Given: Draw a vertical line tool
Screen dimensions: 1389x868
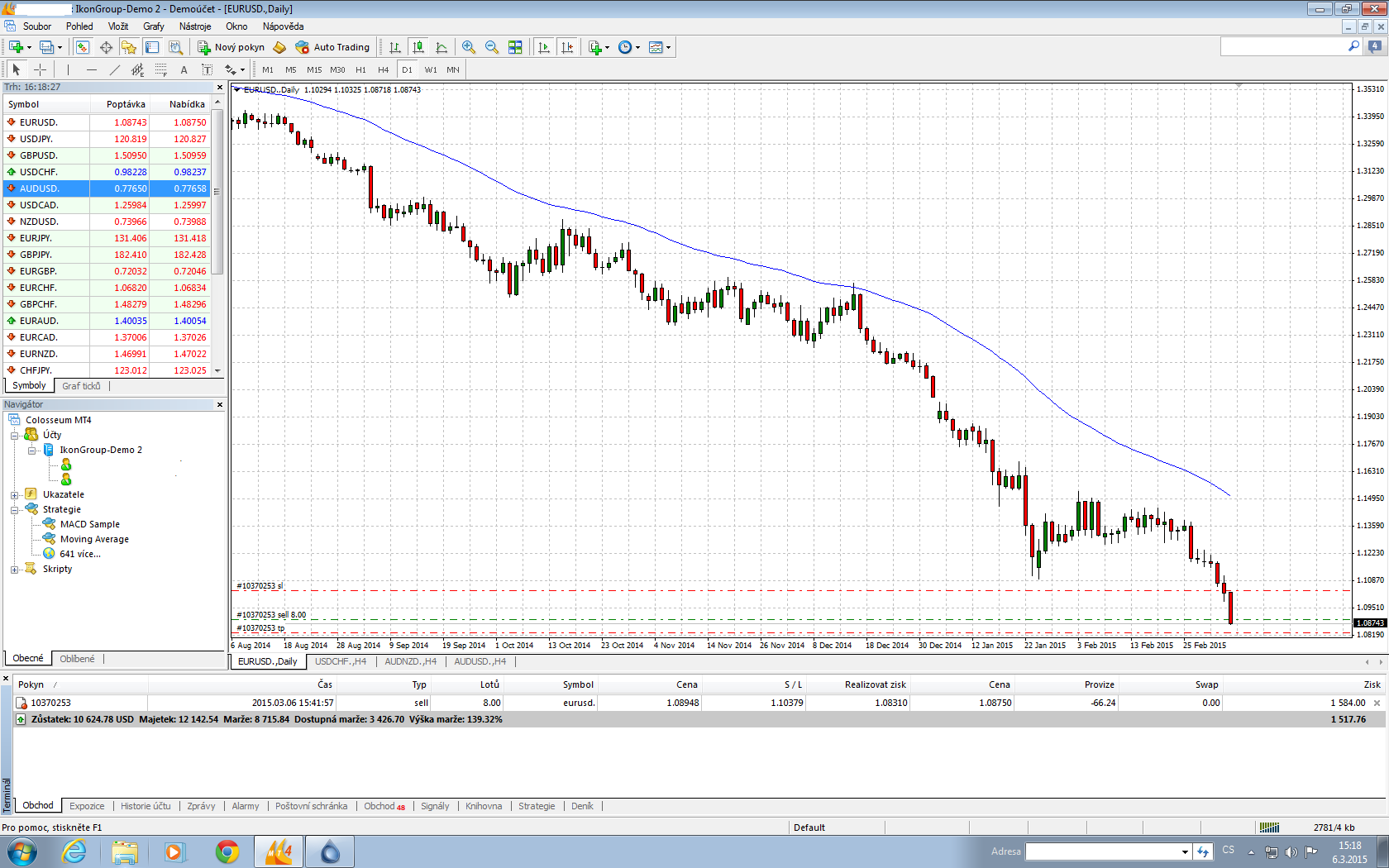Looking at the screenshot, I should [69, 69].
